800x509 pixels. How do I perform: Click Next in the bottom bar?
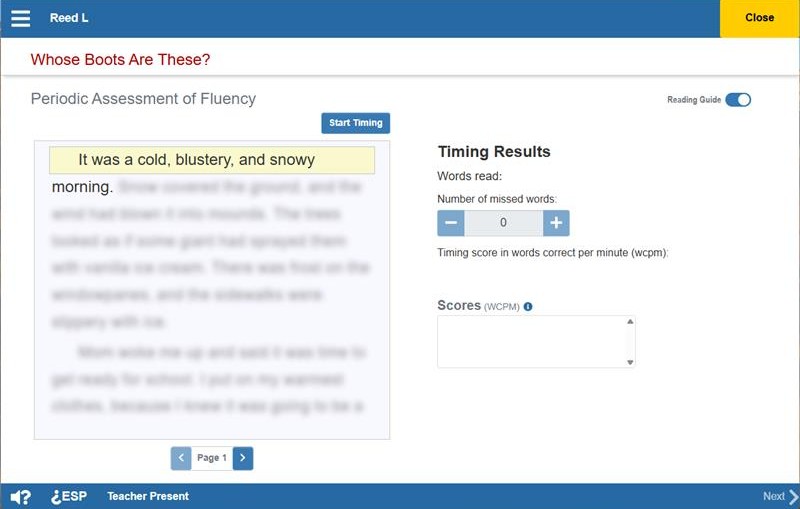pyautogui.click(x=779, y=497)
